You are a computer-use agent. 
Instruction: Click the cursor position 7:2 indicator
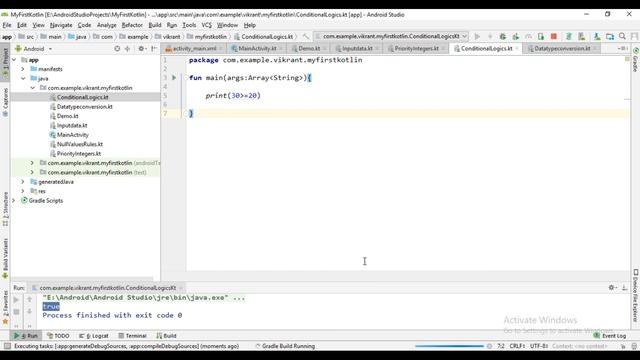tap(501, 346)
